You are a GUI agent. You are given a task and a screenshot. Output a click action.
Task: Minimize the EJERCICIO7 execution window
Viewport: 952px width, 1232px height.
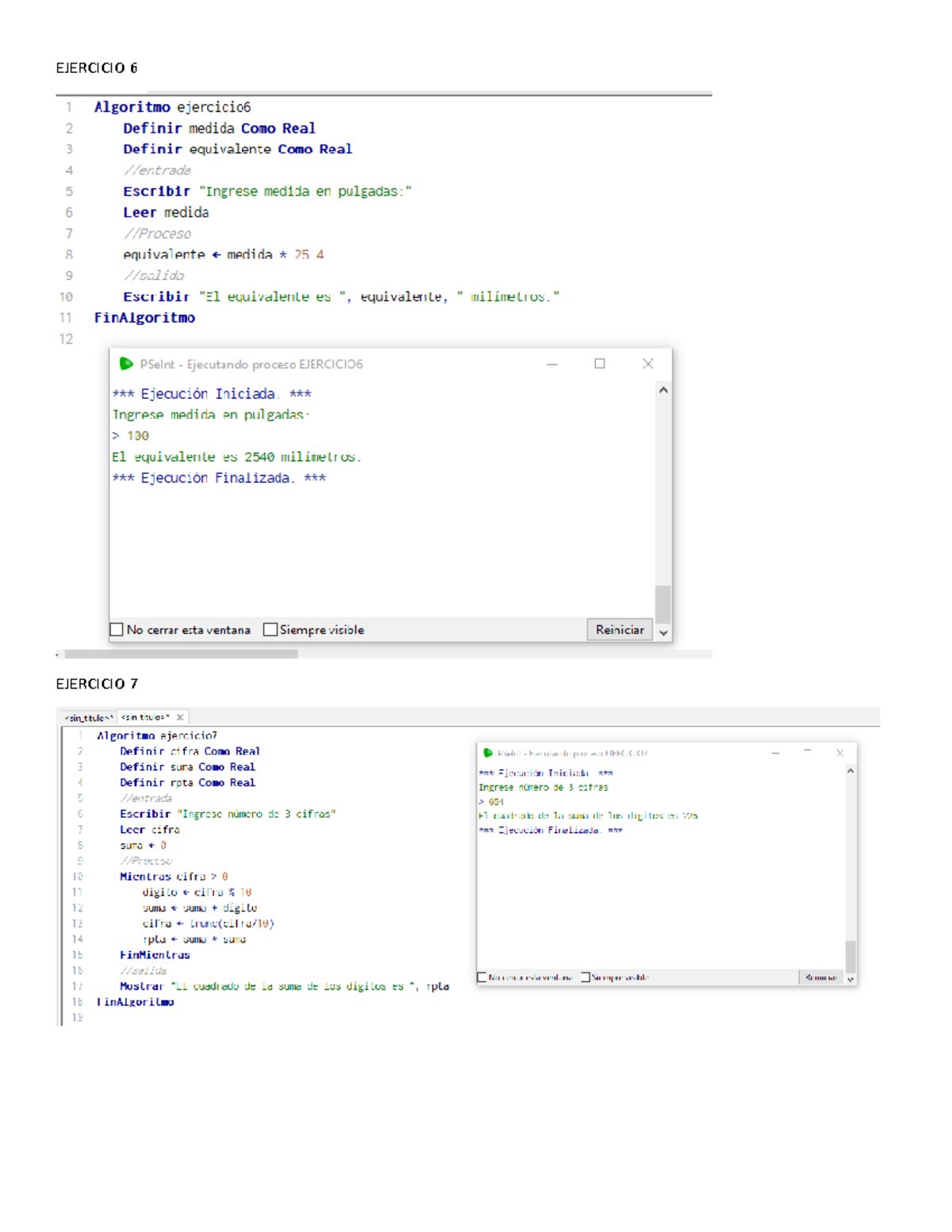click(776, 753)
